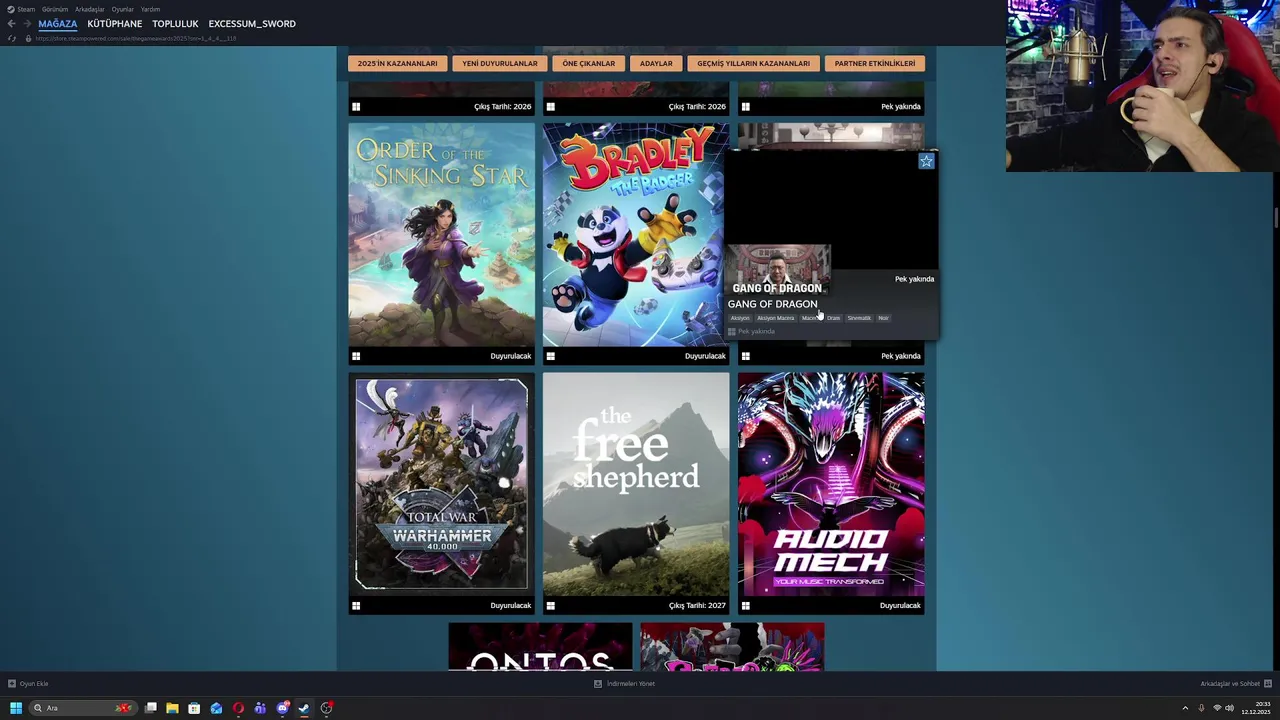The width and height of the screenshot is (1280, 720).
Task: Open the Windows Start menu
Action: (x=16, y=708)
